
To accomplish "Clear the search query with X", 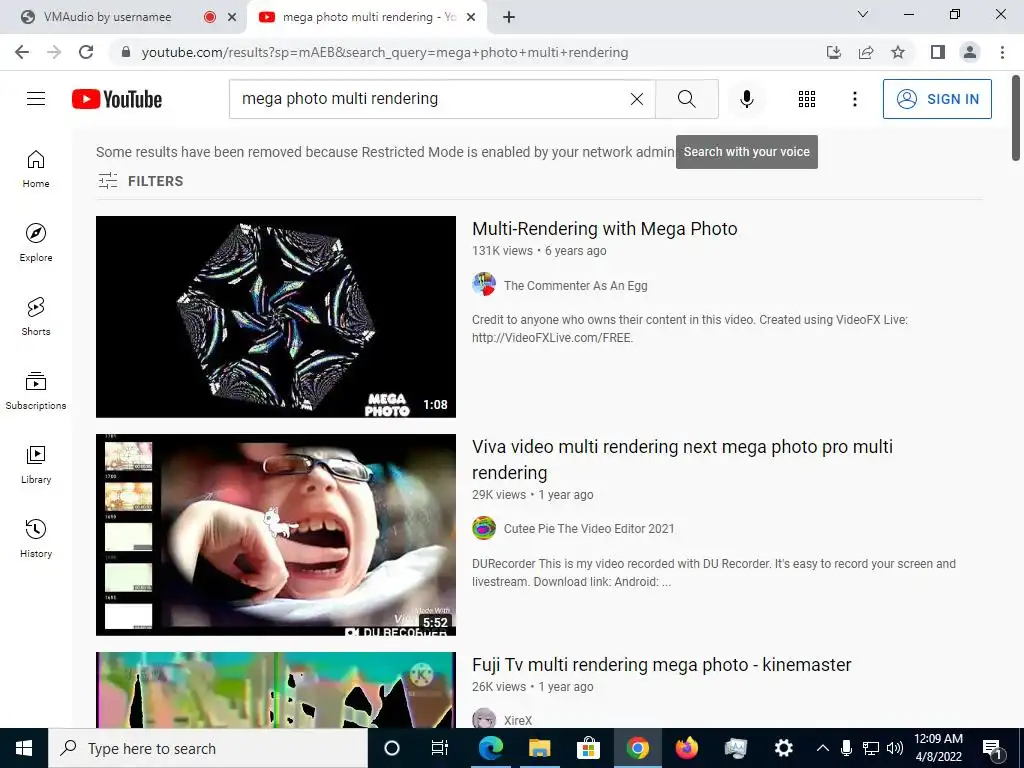I will tap(637, 99).
